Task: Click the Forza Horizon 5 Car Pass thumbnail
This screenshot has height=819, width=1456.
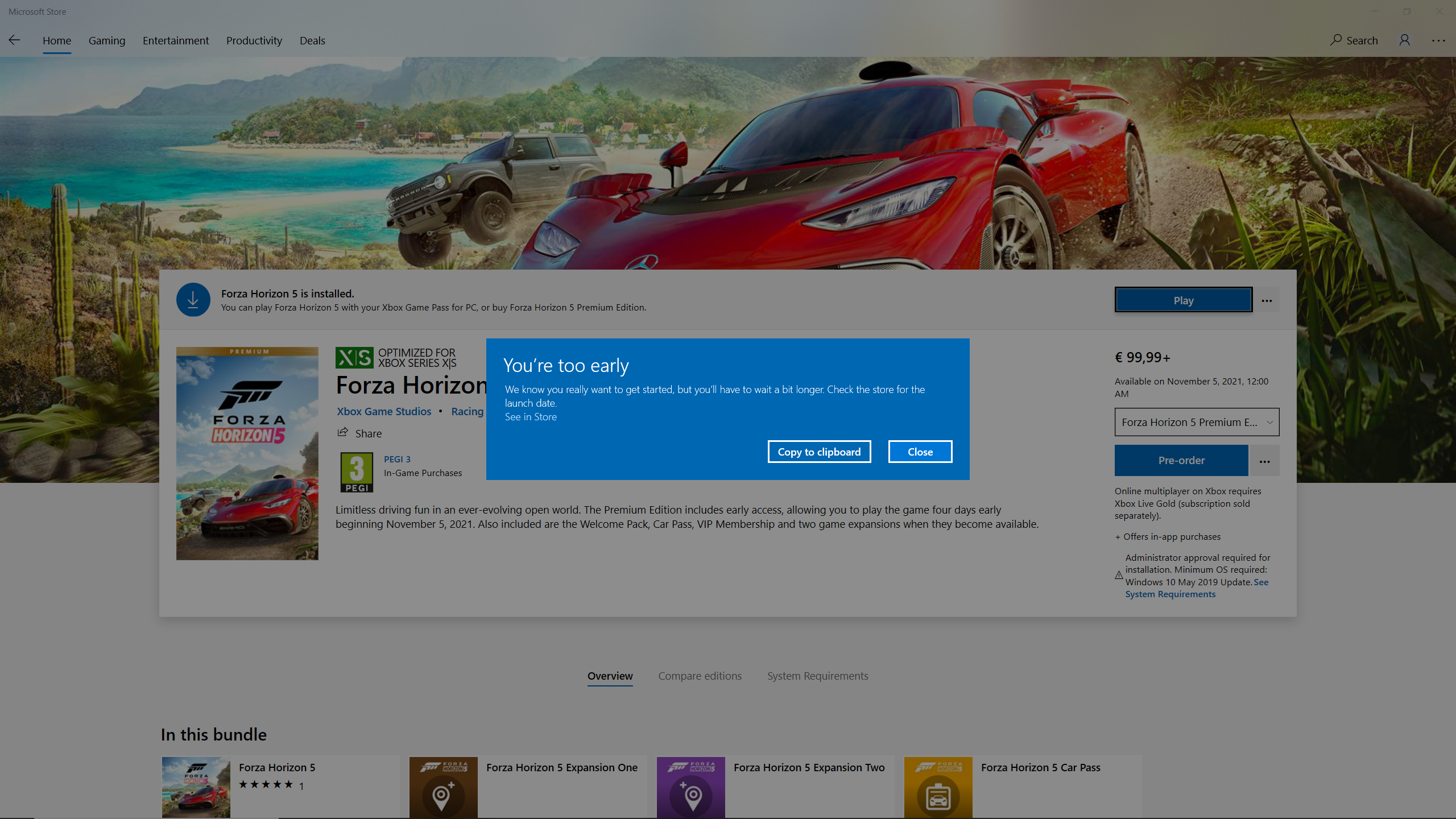Action: (x=938, y=787)
